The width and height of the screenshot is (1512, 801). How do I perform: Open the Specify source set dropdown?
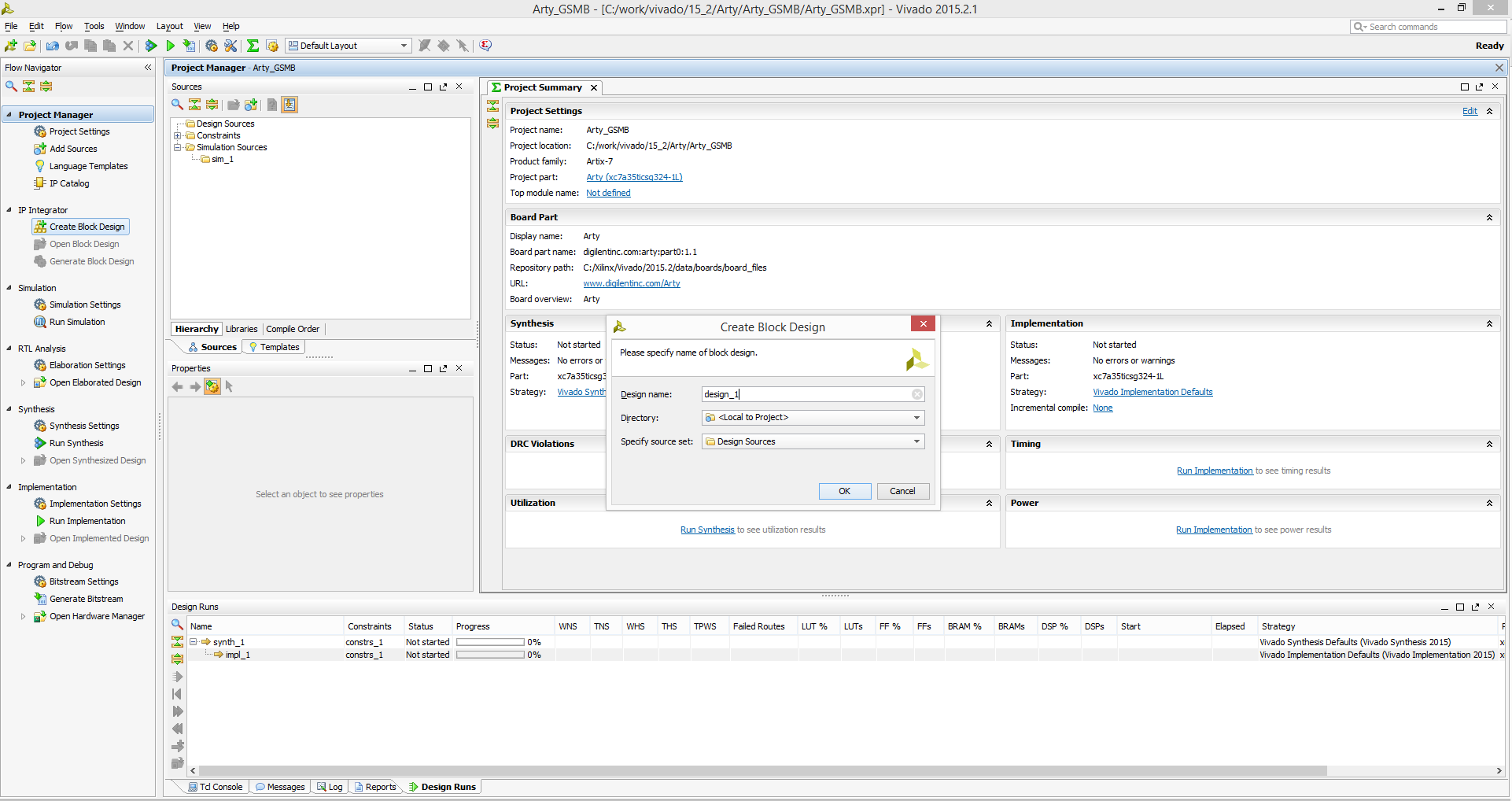[813, 441]
